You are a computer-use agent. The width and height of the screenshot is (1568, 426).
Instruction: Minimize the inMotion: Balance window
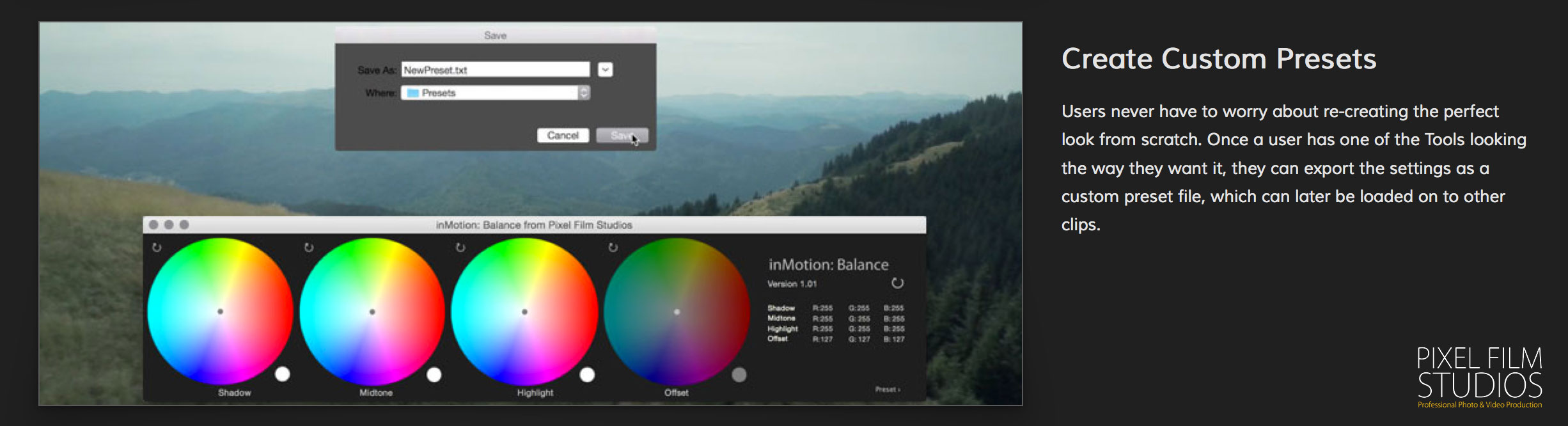[169, 225]
